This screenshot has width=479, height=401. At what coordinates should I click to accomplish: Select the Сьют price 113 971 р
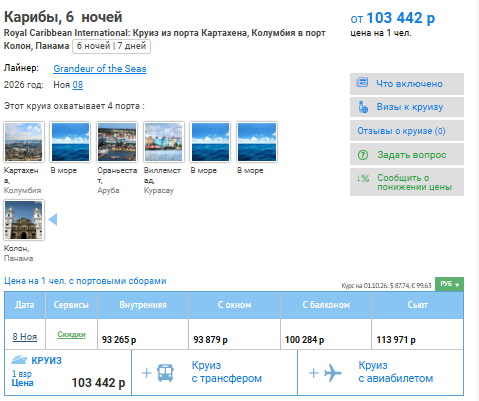396,340
